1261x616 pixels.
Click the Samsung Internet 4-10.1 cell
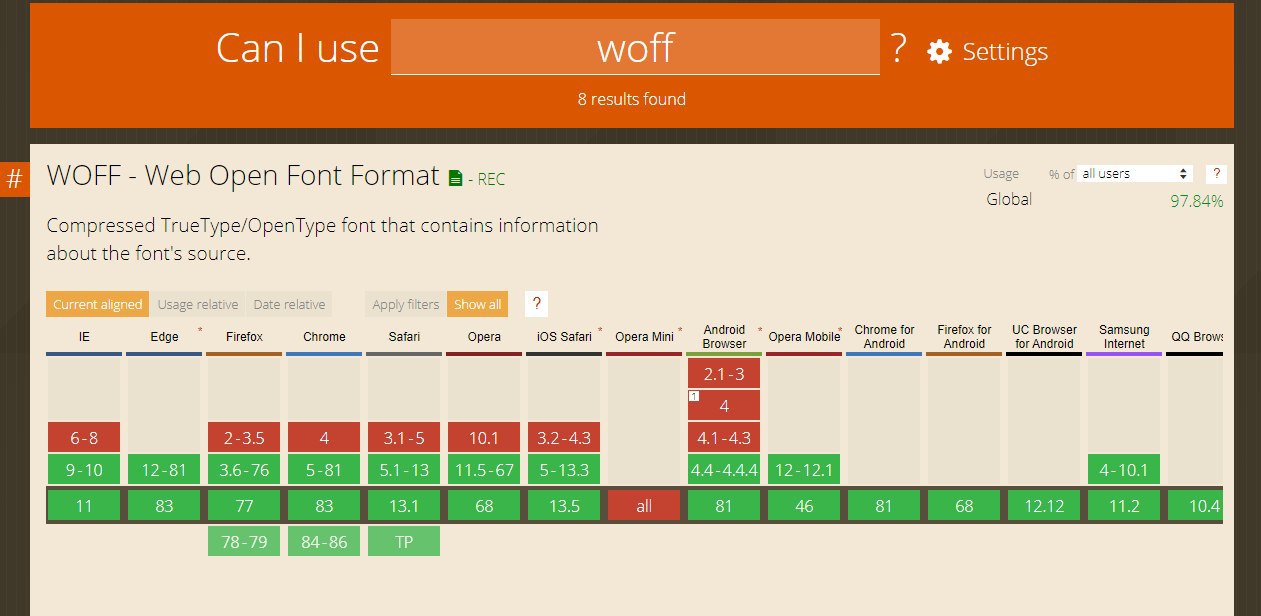click(x=1124, y=469)
